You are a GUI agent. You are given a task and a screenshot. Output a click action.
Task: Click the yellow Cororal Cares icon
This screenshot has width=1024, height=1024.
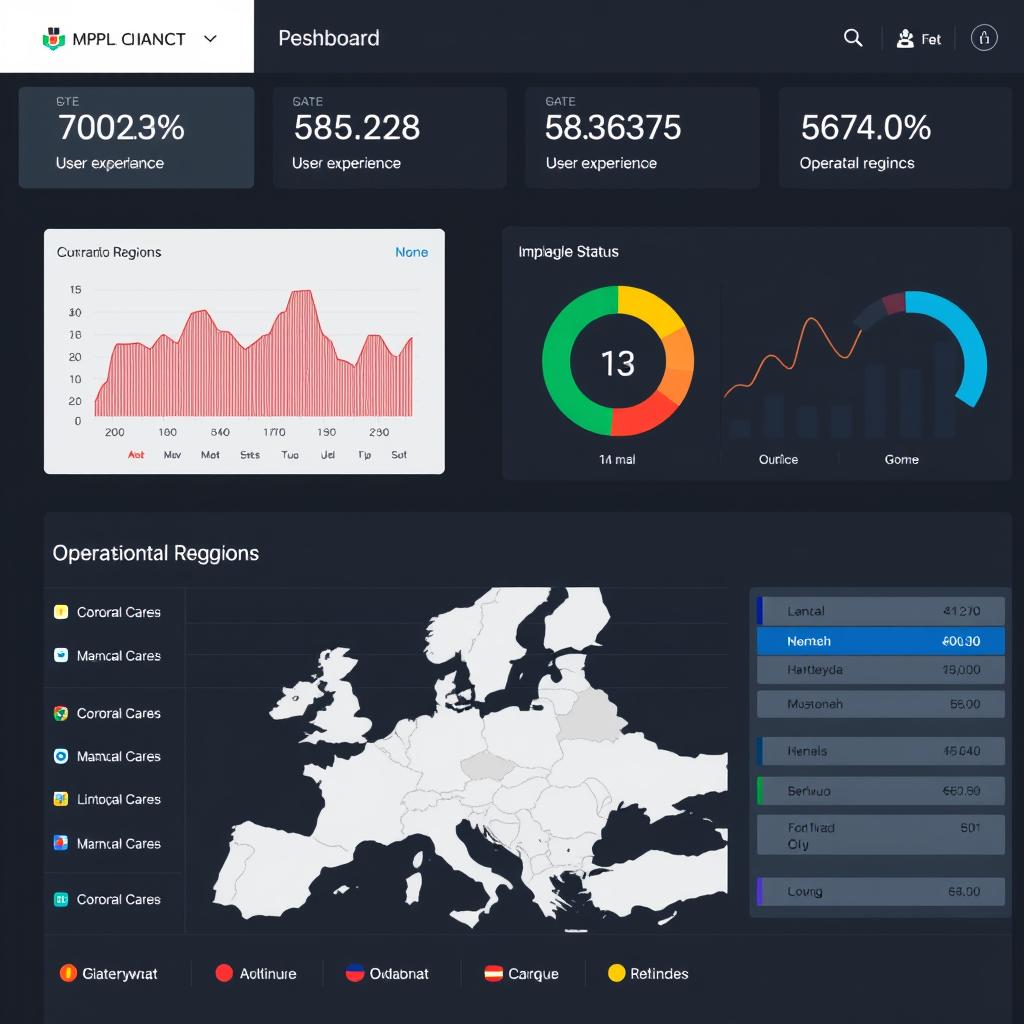tap(59, 611)
